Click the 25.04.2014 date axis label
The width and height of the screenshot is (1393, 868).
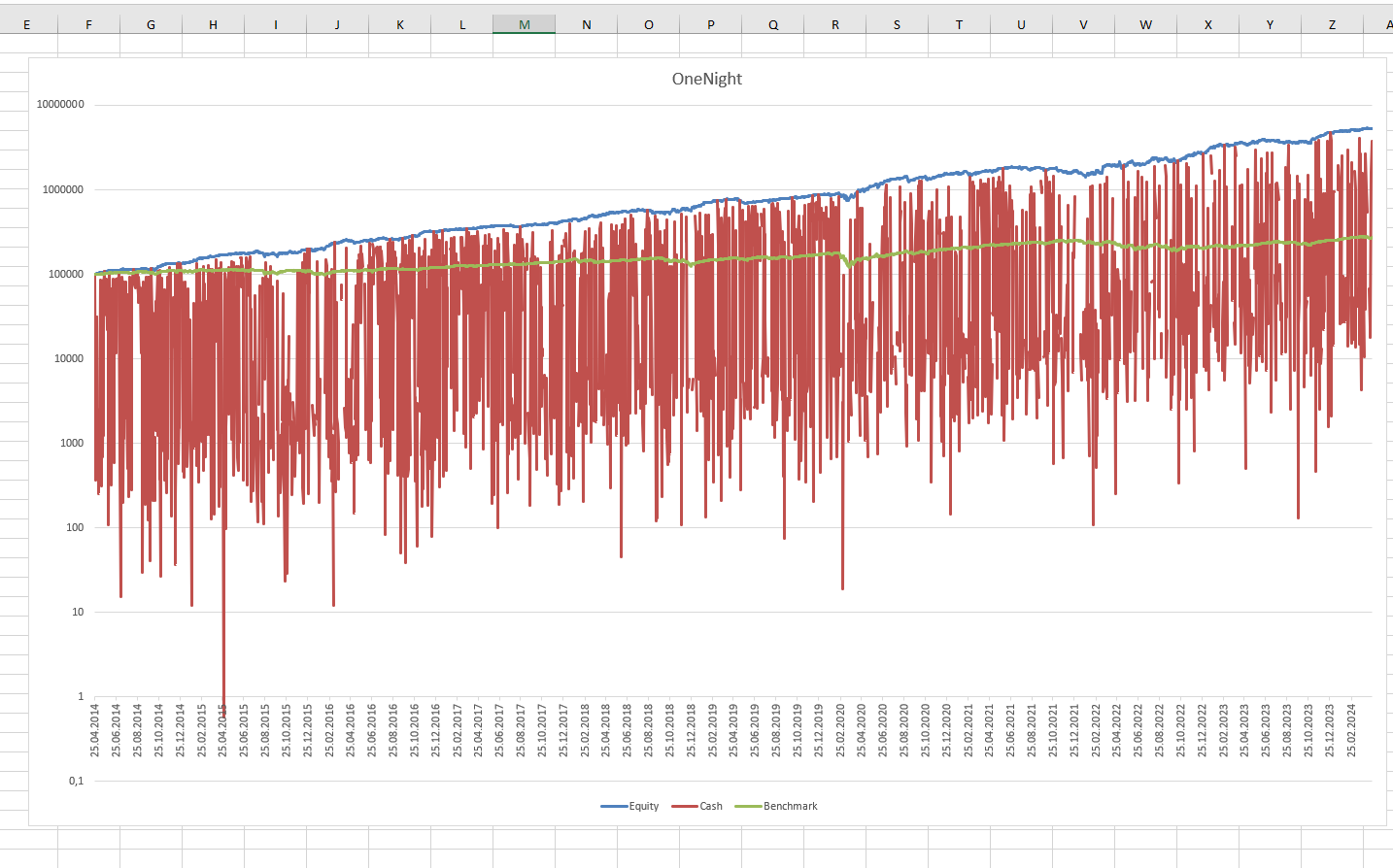tap(95, 730)
